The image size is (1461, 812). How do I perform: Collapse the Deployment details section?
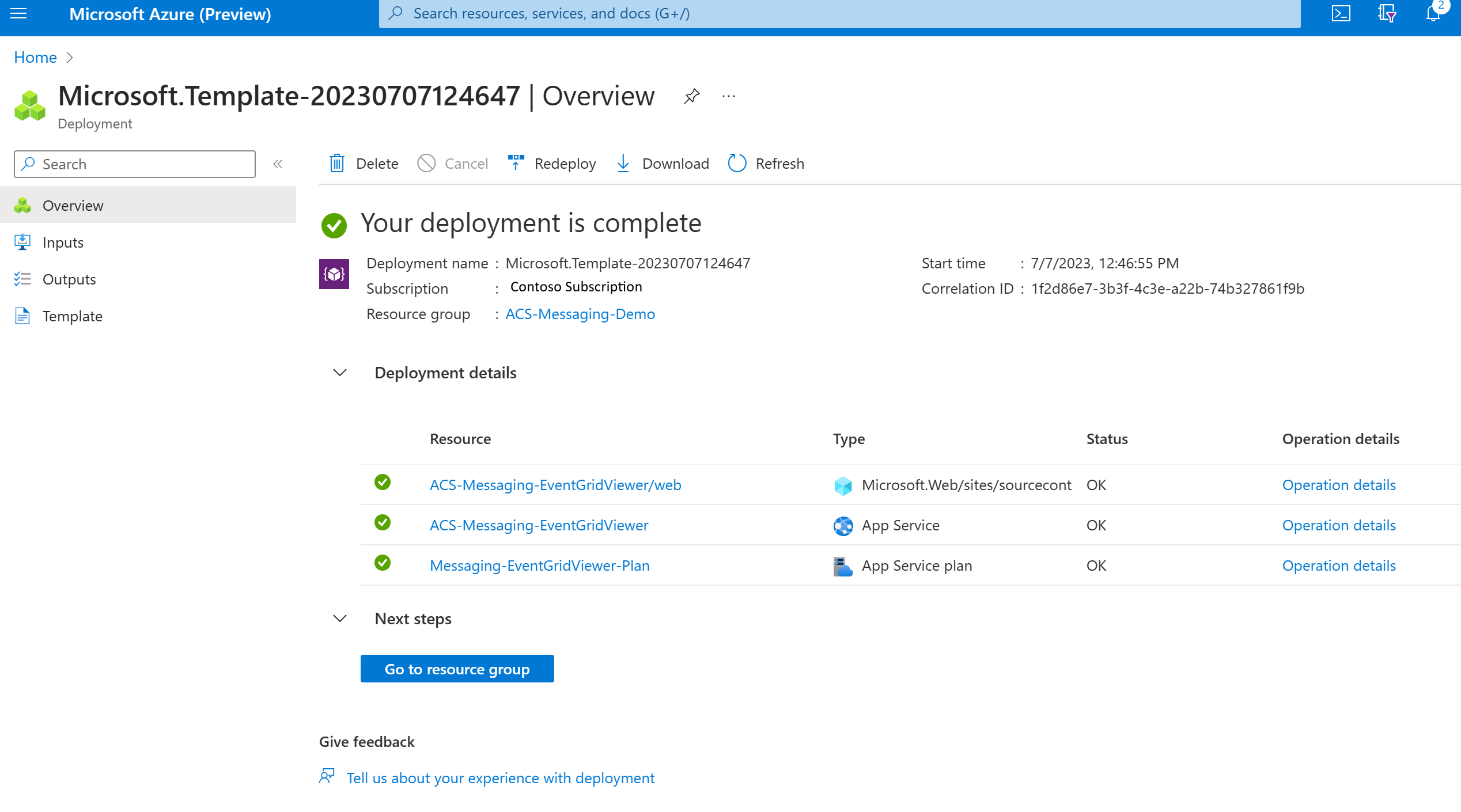pos(340,373)
